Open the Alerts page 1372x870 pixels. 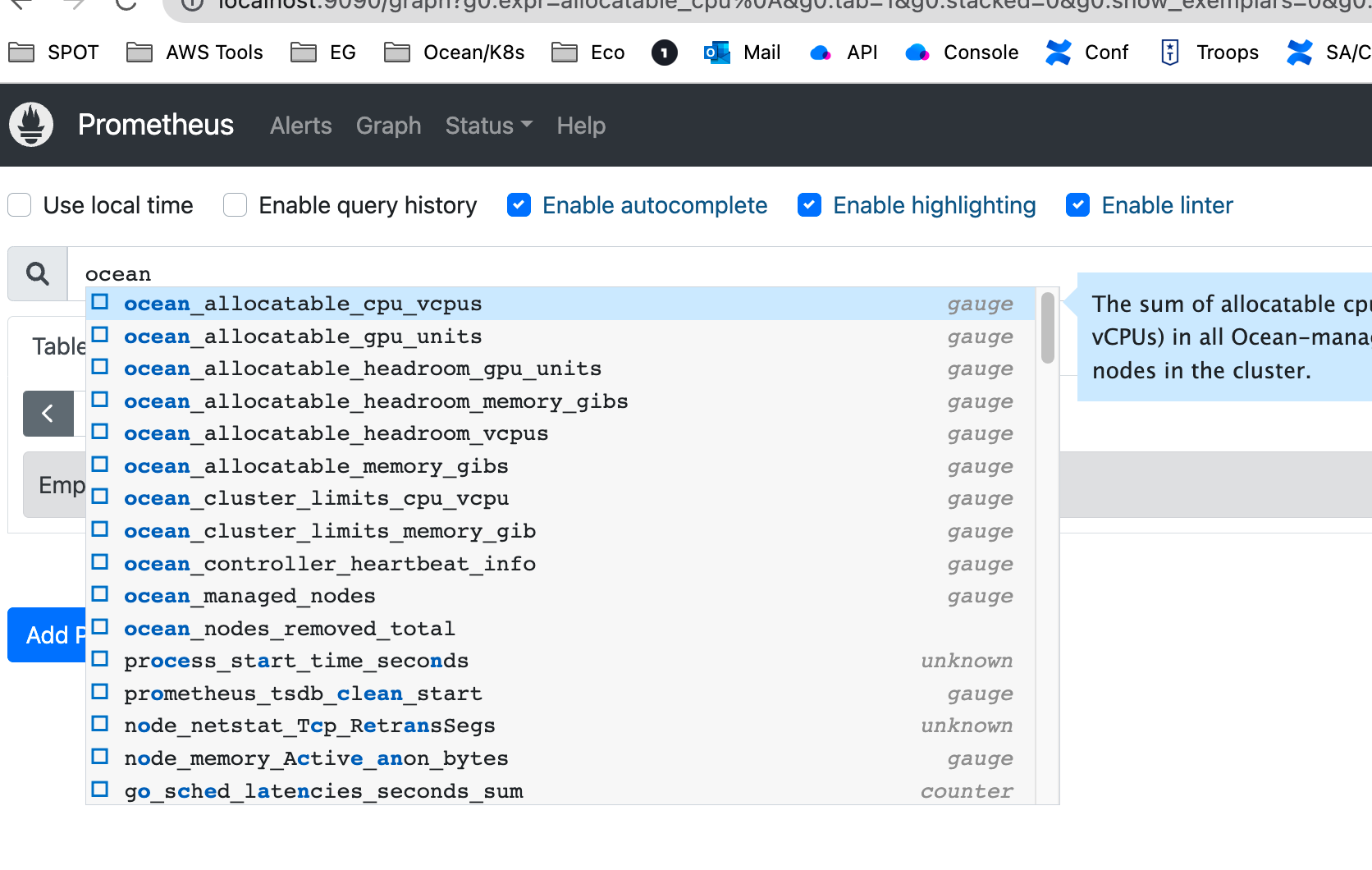click(301, 126)
